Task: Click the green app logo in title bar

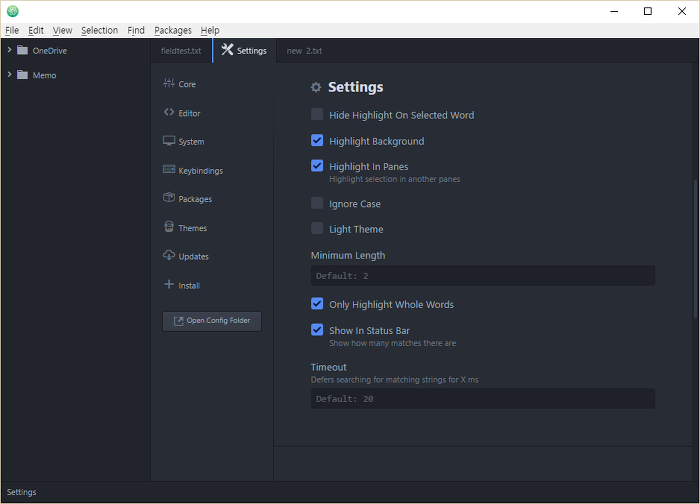Action: pos(12,11)
